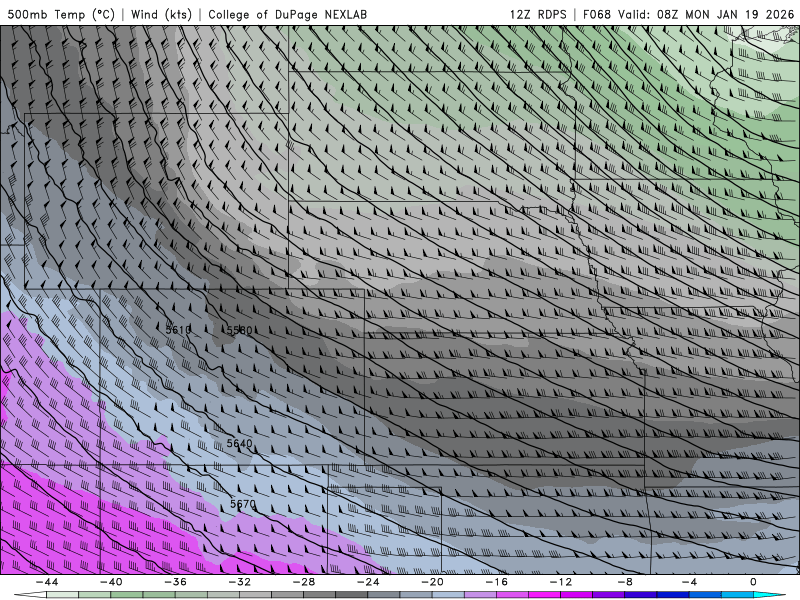Click the "08Z MON JAN 19 2026" valid time
The image size is (800, 600).
click(x=725, y=14)
